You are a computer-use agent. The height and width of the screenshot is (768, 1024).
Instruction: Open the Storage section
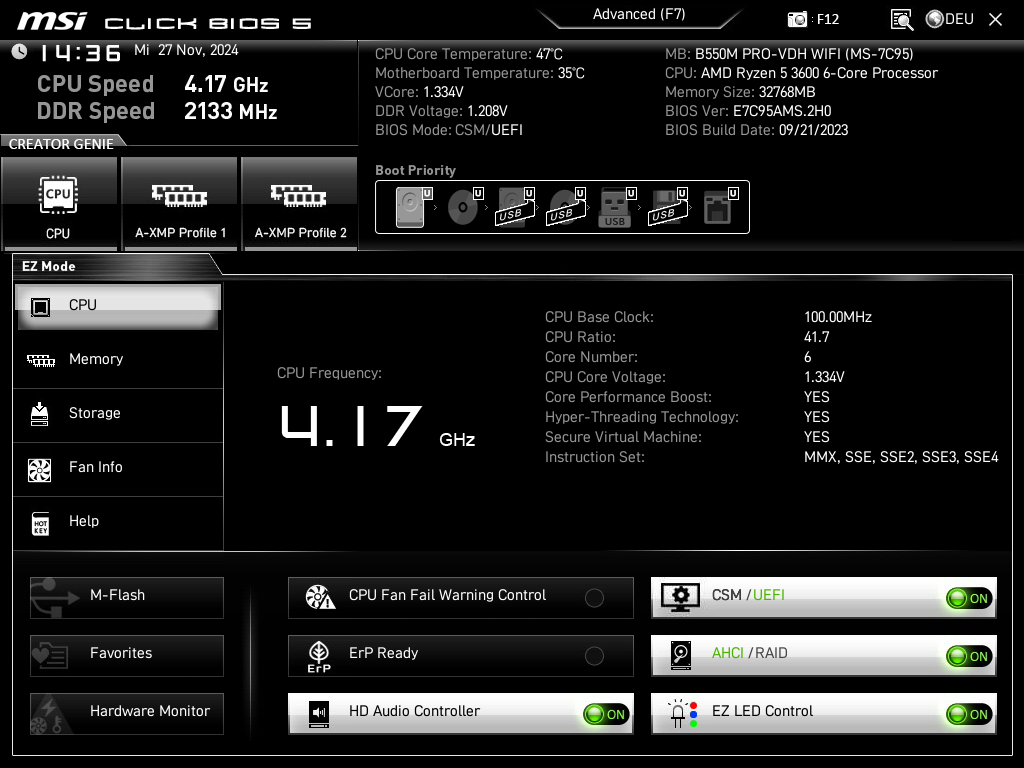(x=118, y=414)
